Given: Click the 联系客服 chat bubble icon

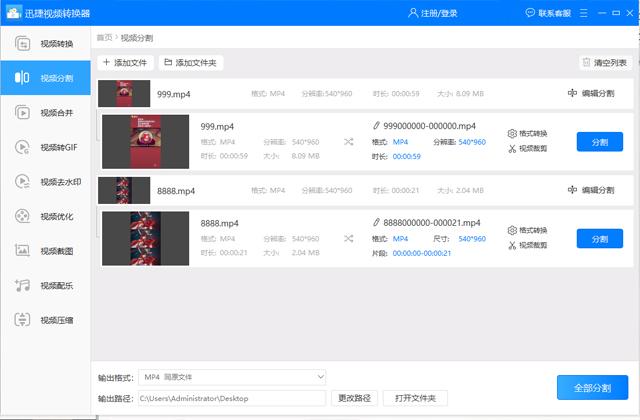Looking at the screenshot, I should [530, 13].
